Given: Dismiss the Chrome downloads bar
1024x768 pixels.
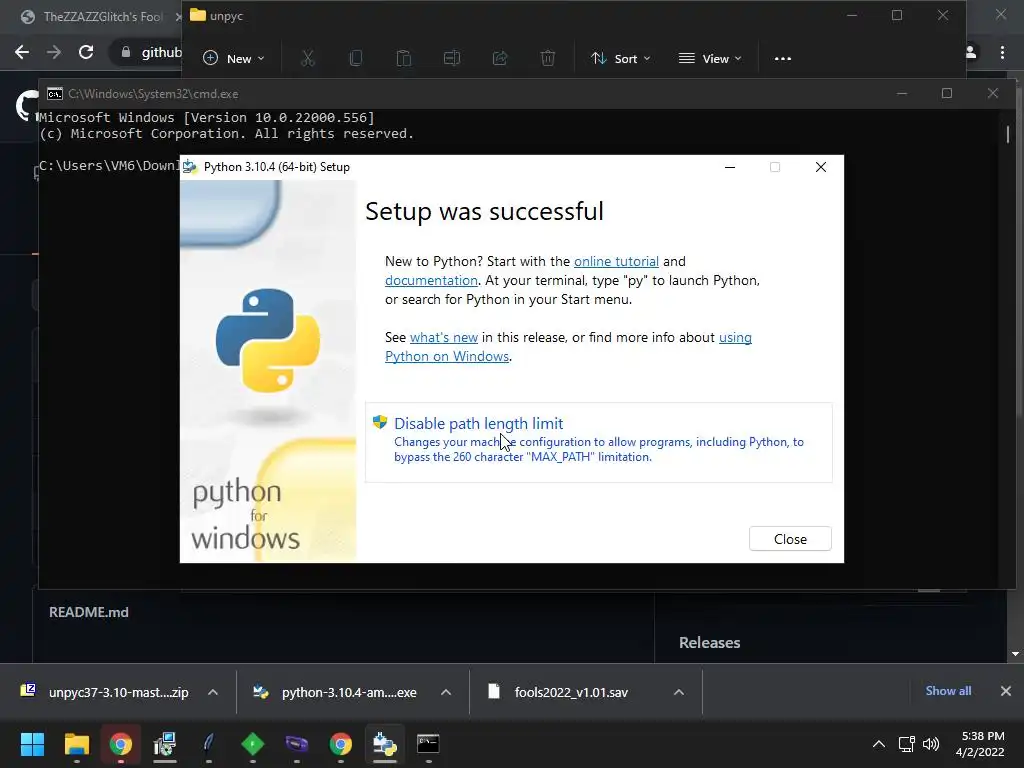Looking at the screenshot, I should [x=1006, y=691].
